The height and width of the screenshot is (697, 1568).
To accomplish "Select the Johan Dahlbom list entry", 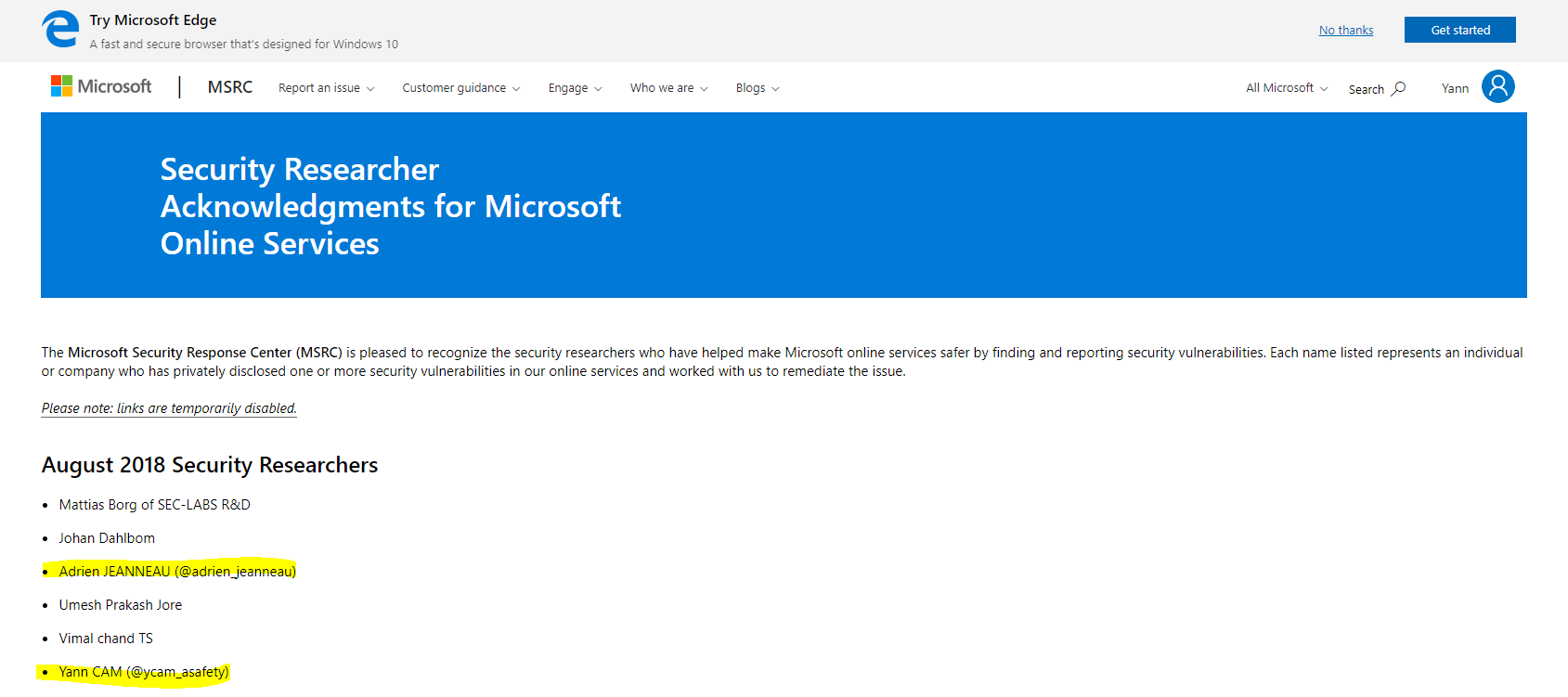I will click(x=107, y=538).
